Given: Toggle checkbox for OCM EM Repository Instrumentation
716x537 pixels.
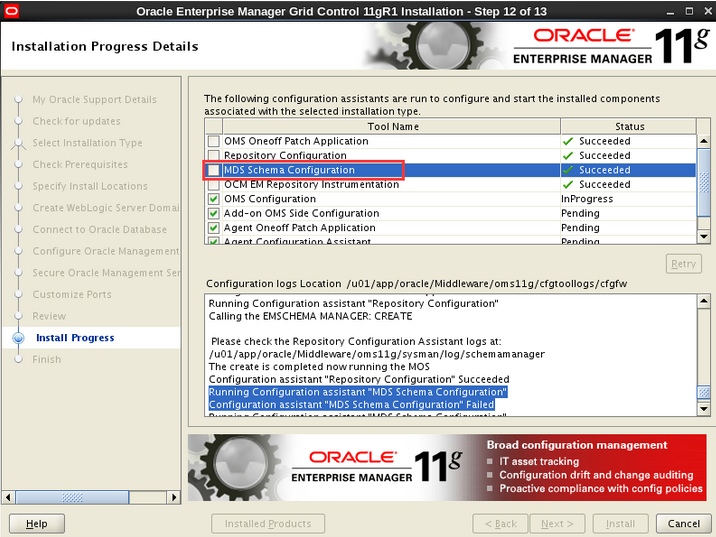Looking at the screenshot, I should click(x=213, y=184).
